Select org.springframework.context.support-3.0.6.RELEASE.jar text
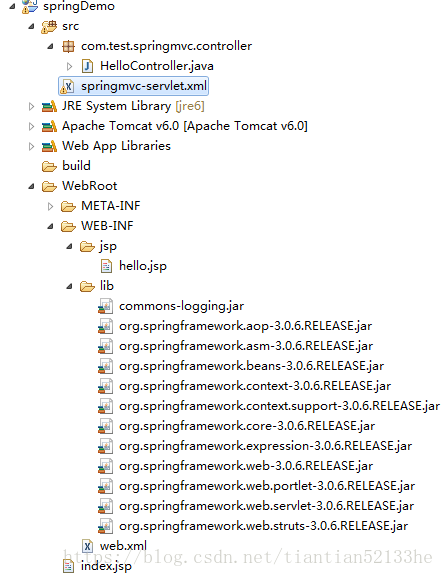 [x=280, y=406]
